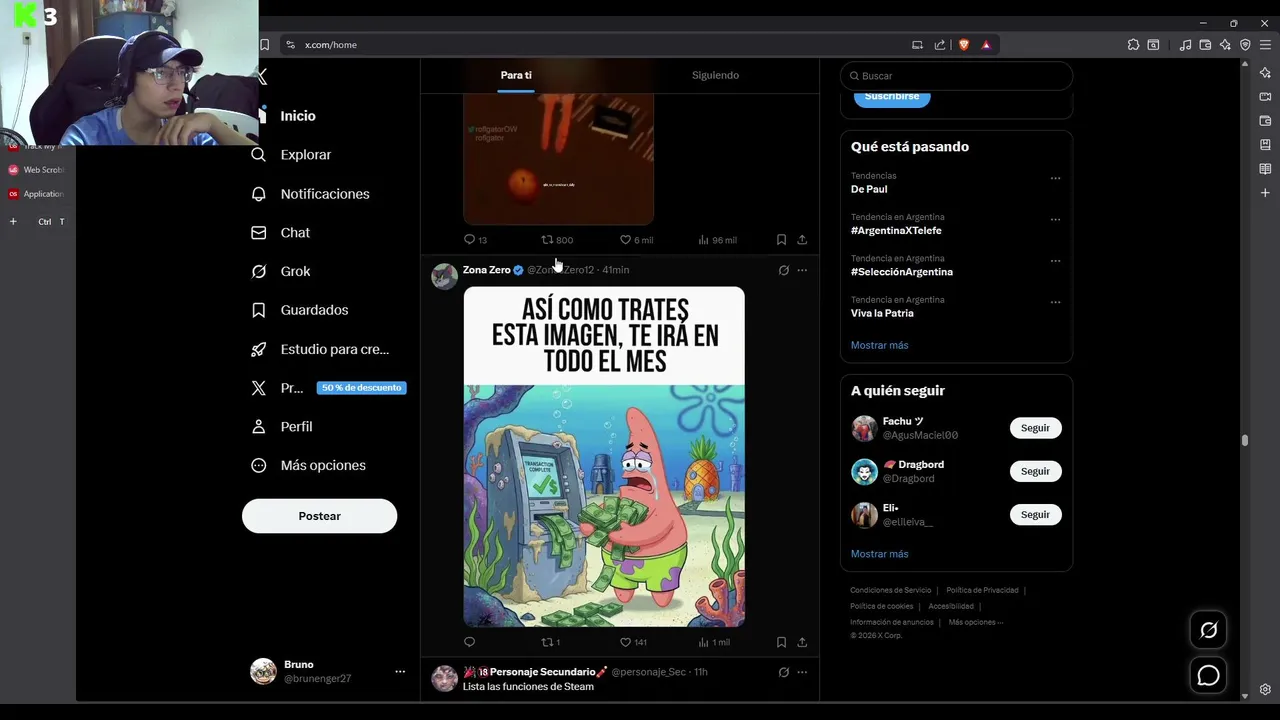Open options for #ArgentinaXTelefe trend
Image resolution: width=1280 pixels, height=720 pixels.
(1055, 219)
